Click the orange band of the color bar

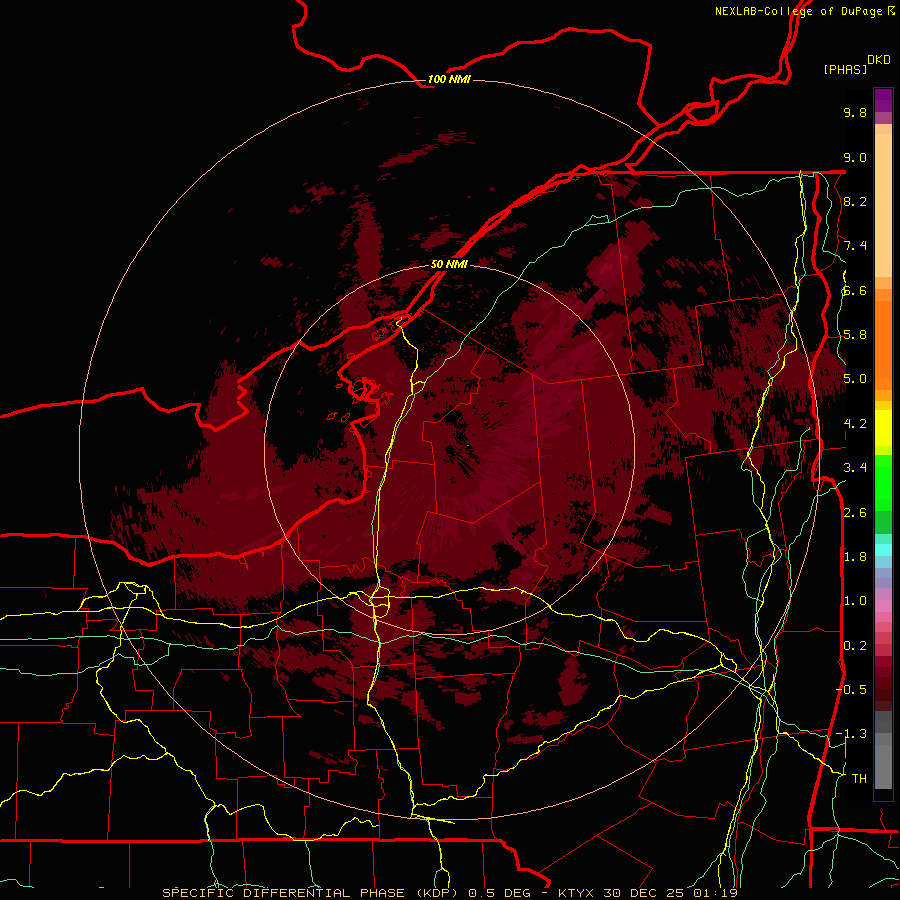coord(883,345)
